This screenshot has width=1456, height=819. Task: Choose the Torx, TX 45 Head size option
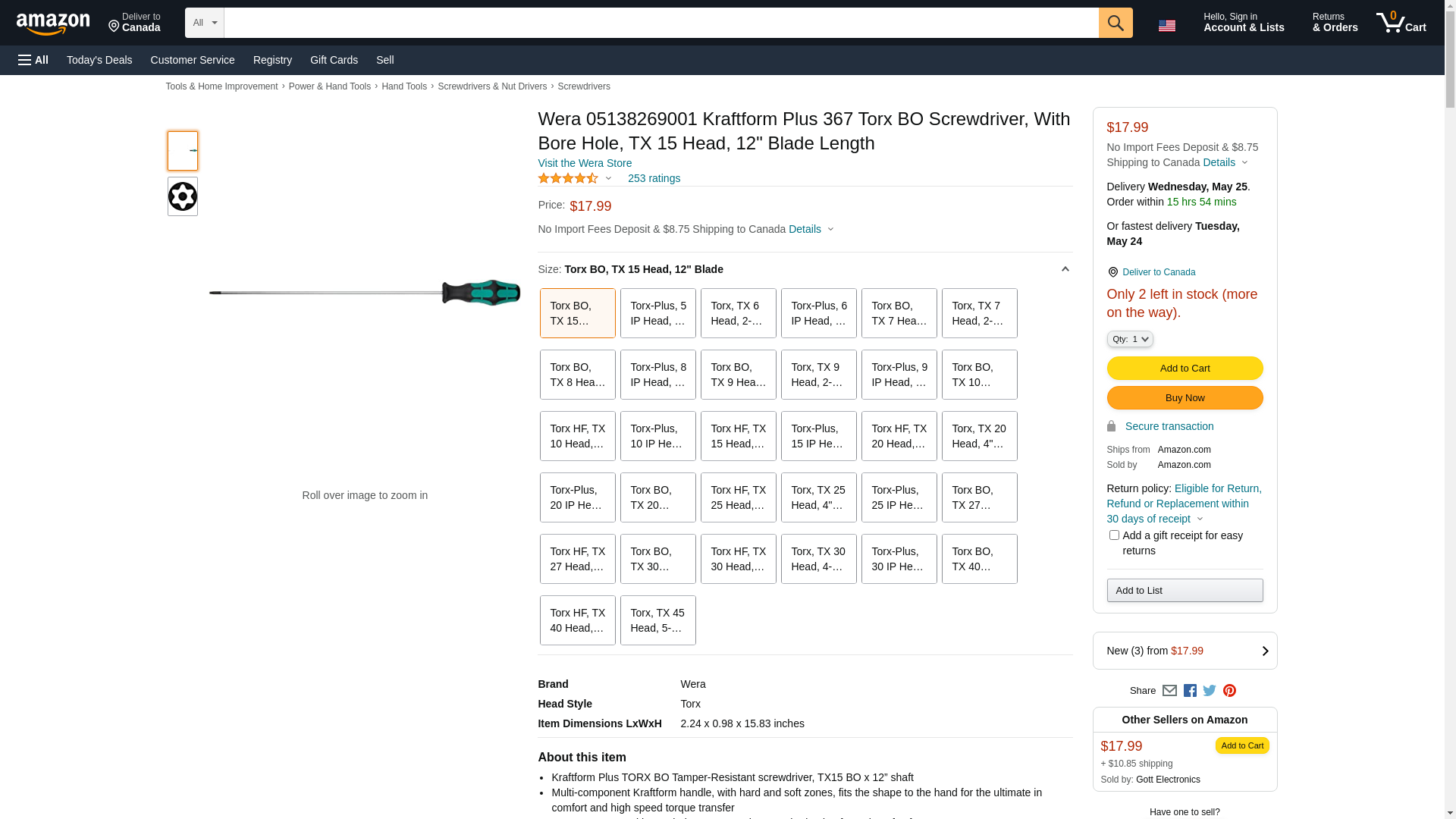coord(657,620)
